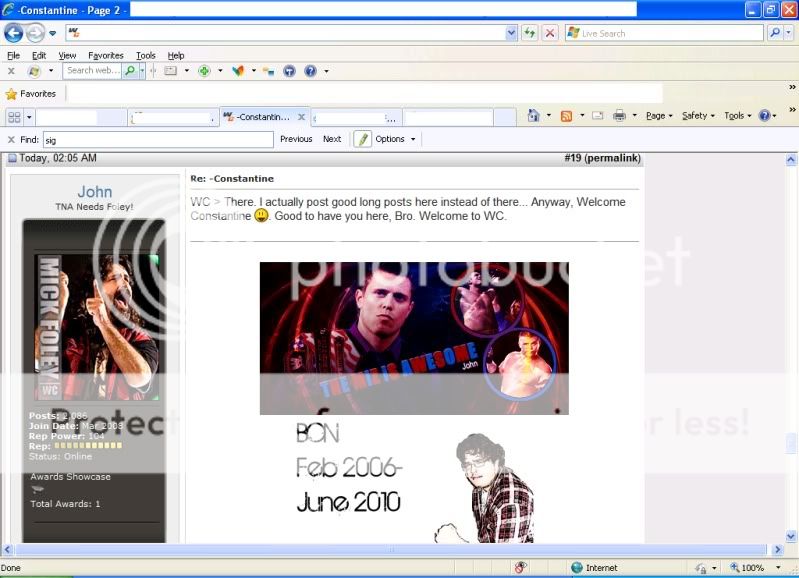This screenshot has width=799, height=578.
Task: Close the Find bar with its X
Action: pos(11,139)
